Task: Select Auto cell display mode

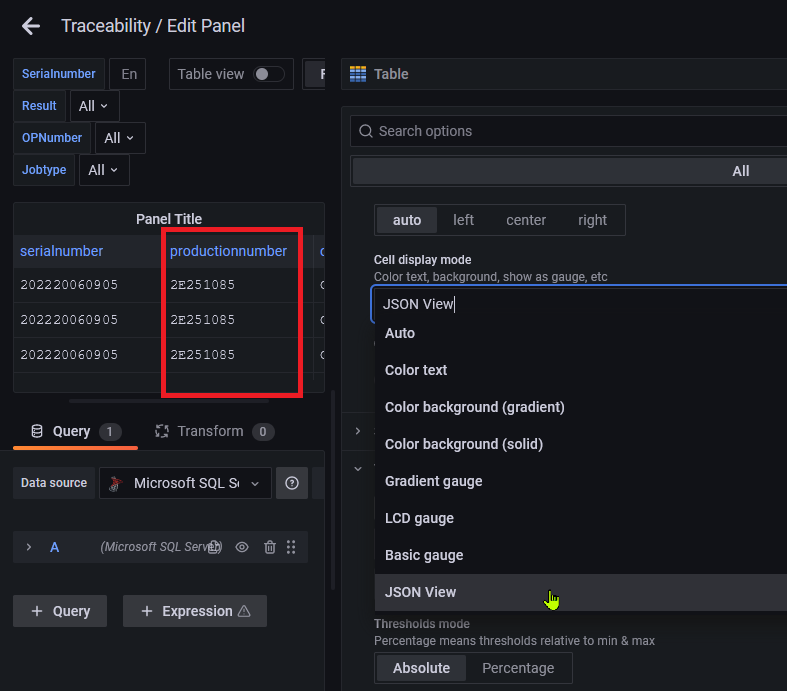Action: [x=581, y=333]
